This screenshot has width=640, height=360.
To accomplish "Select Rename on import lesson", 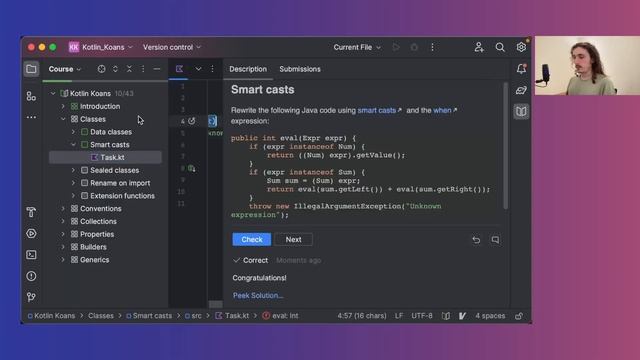I will pyautogui.click(x=120, y=183).
